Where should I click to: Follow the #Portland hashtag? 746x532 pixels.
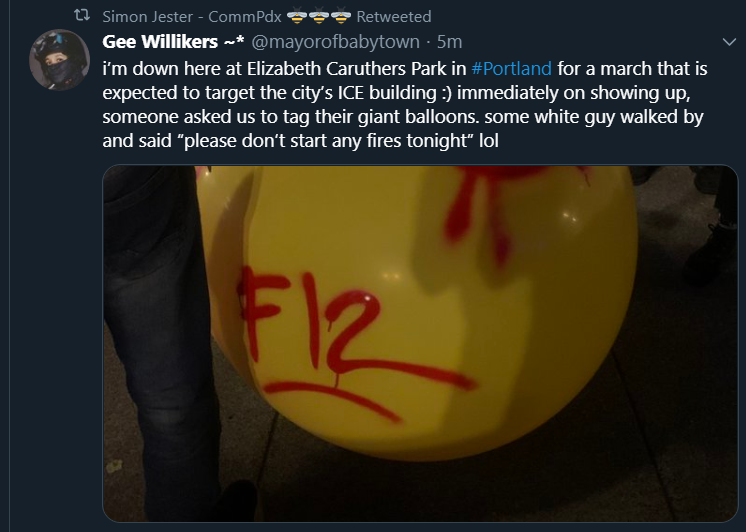click(x=511, y=69)
